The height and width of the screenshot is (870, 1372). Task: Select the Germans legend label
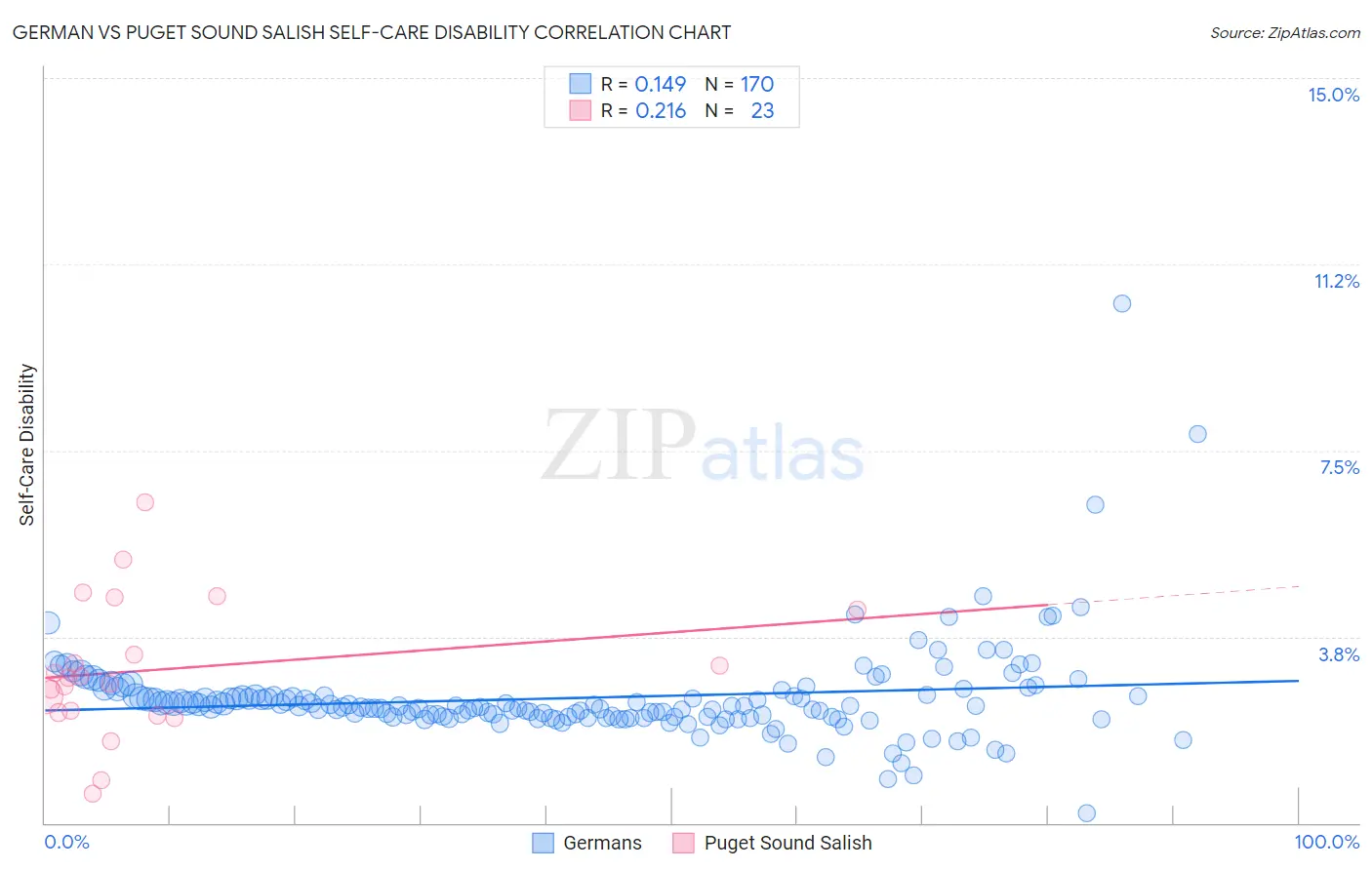(x=602, y=843)
